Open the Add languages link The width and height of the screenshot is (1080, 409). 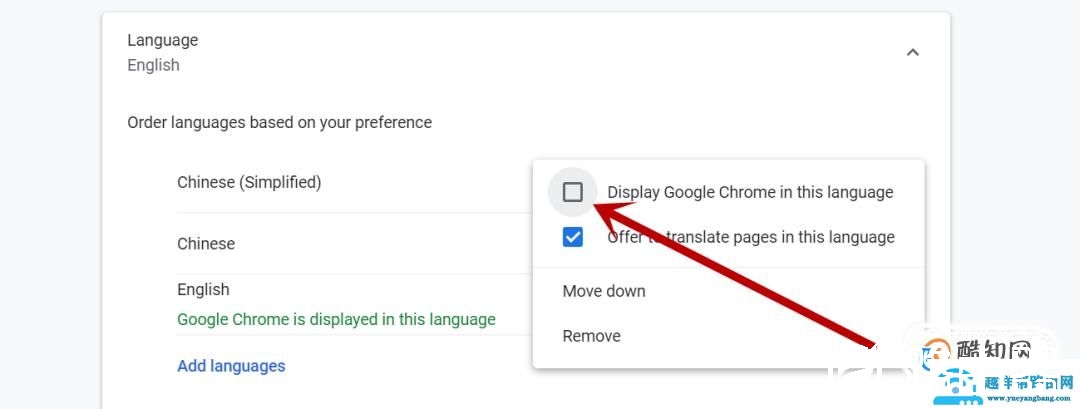coord(231,366)
